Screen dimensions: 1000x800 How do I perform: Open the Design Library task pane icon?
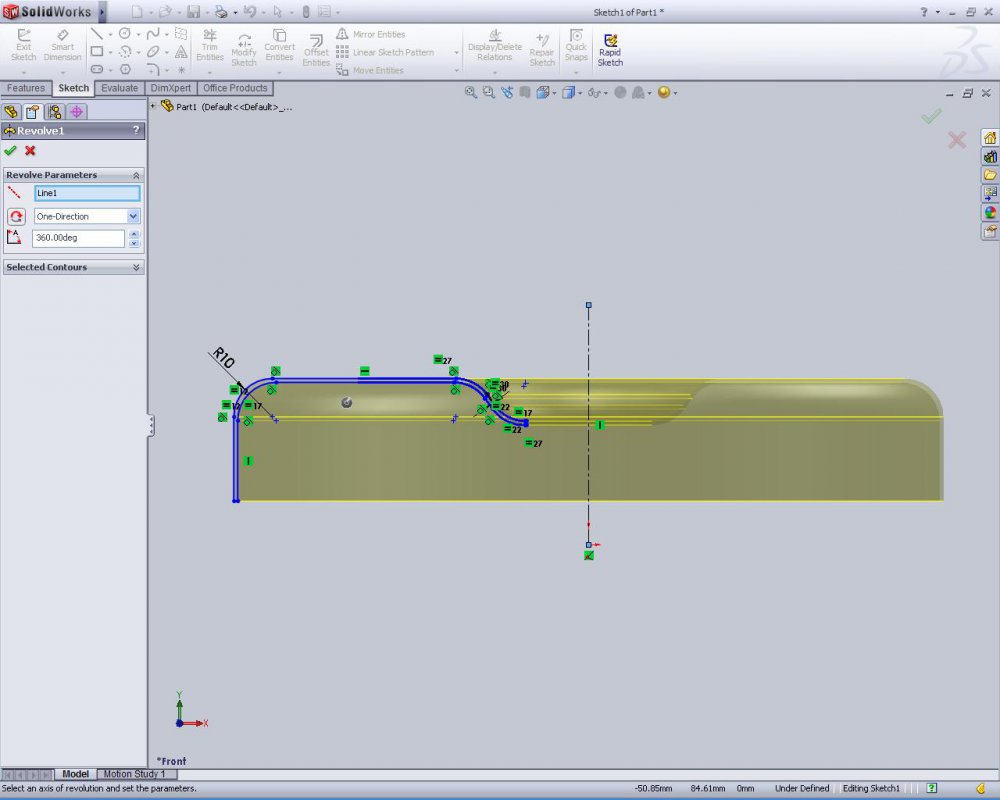click(x=990, y=157)
